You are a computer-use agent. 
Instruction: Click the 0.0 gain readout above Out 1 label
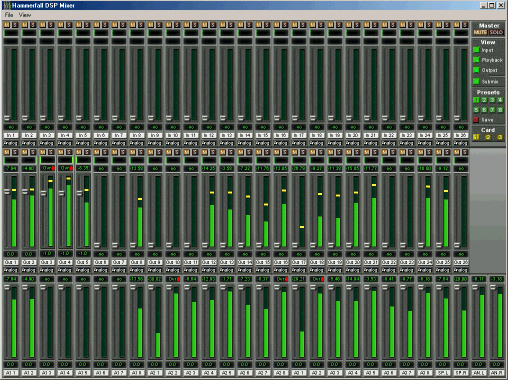coord(11,254)
